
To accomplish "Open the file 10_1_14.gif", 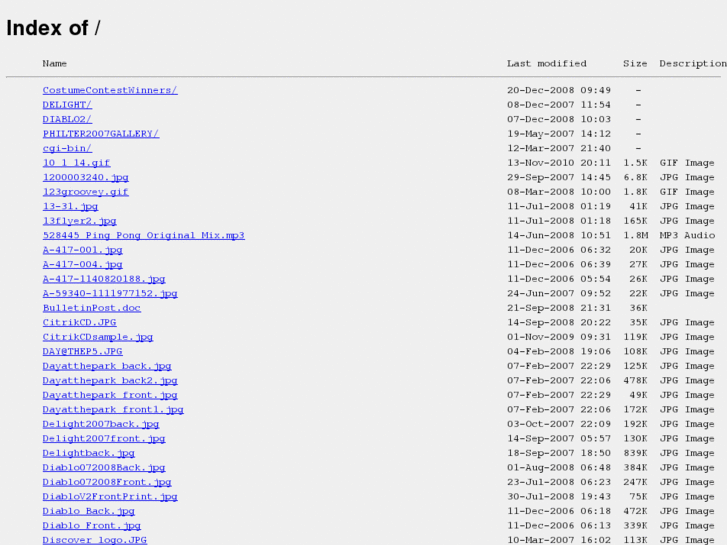I will point(77,163).
